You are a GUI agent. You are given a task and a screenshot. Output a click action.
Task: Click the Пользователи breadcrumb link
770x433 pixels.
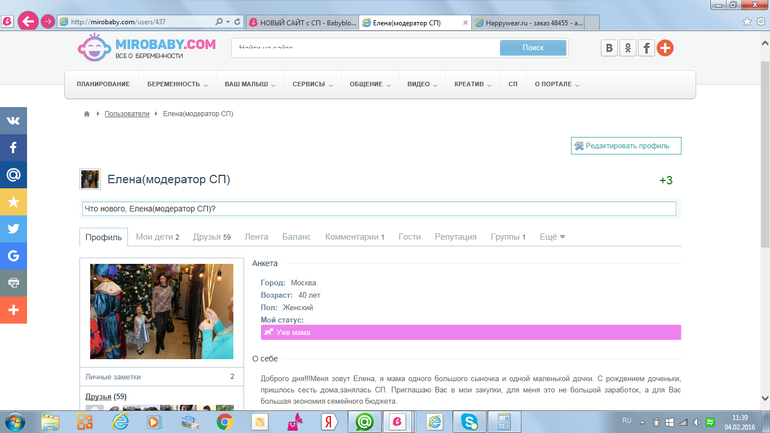[126, 114]
